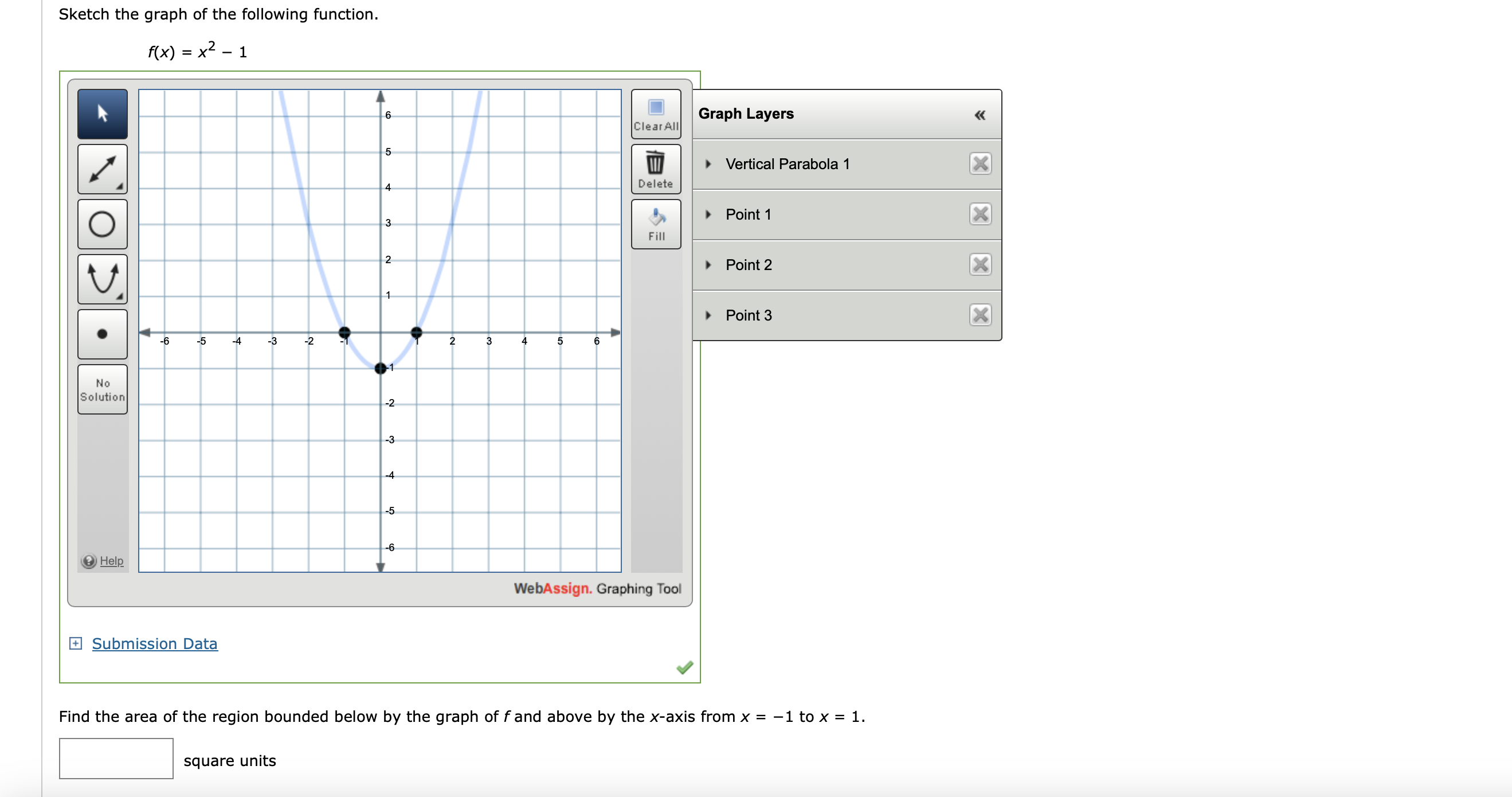Click the Clear All icon
1512x797 pixels.
[656, 113]
